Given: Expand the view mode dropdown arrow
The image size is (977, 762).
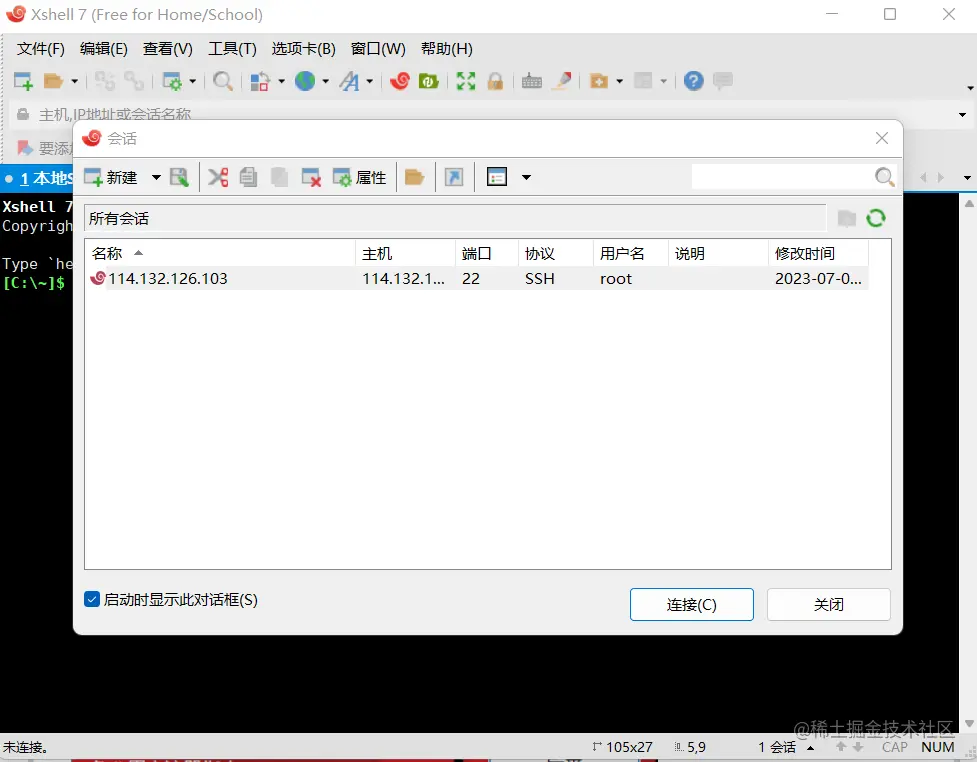Looking at the screenshot, I should click(527, 178).
